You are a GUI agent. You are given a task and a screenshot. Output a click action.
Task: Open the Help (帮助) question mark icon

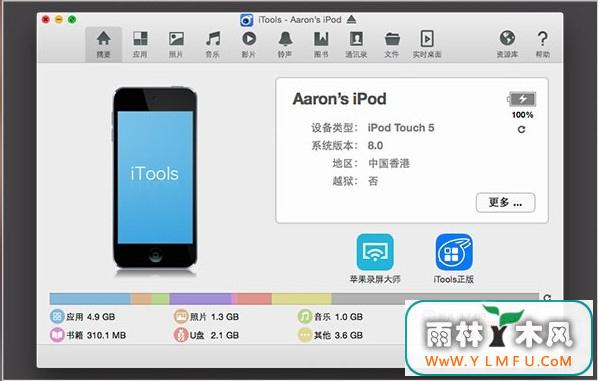pos(542,44)
